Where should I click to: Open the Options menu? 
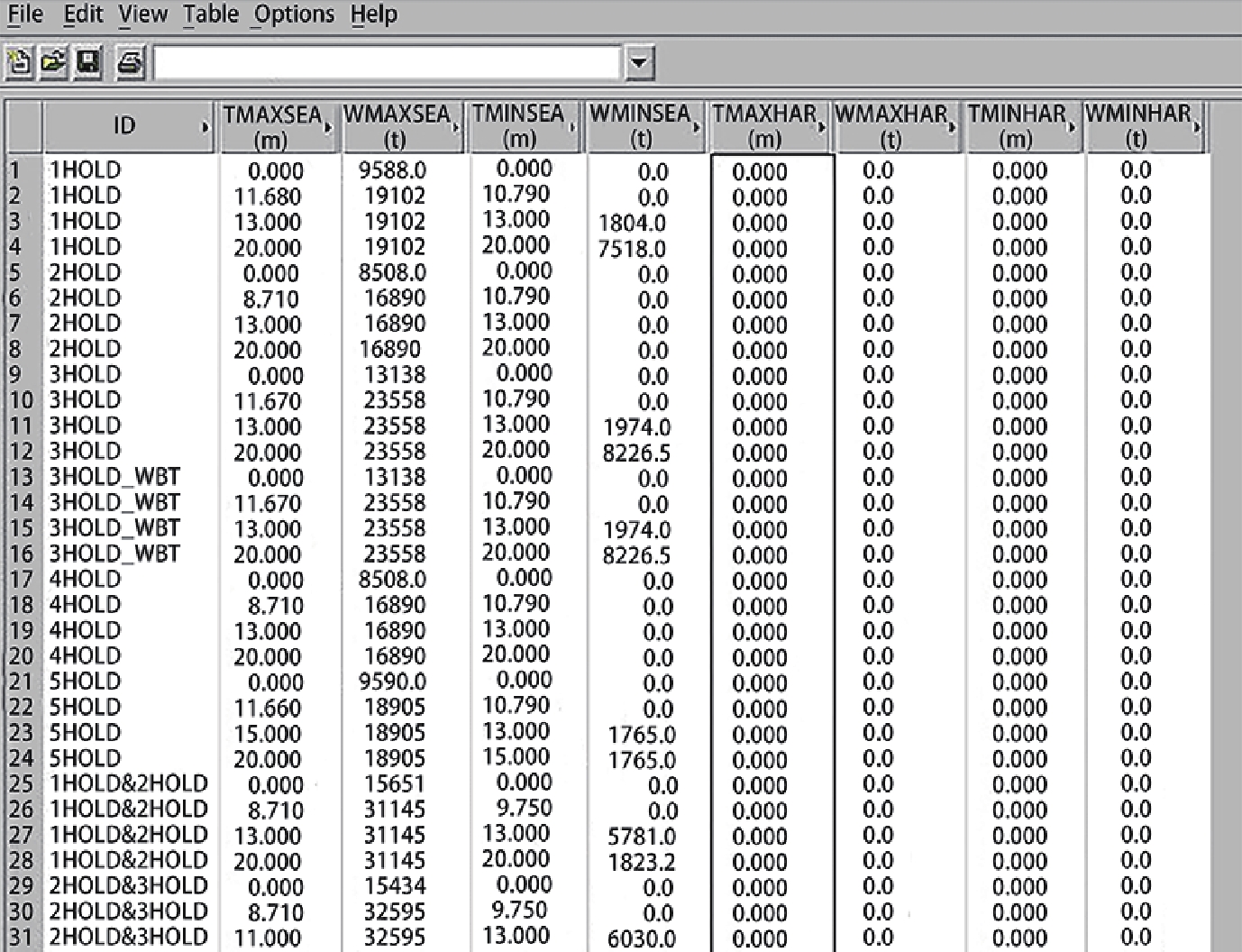point(294,14)
